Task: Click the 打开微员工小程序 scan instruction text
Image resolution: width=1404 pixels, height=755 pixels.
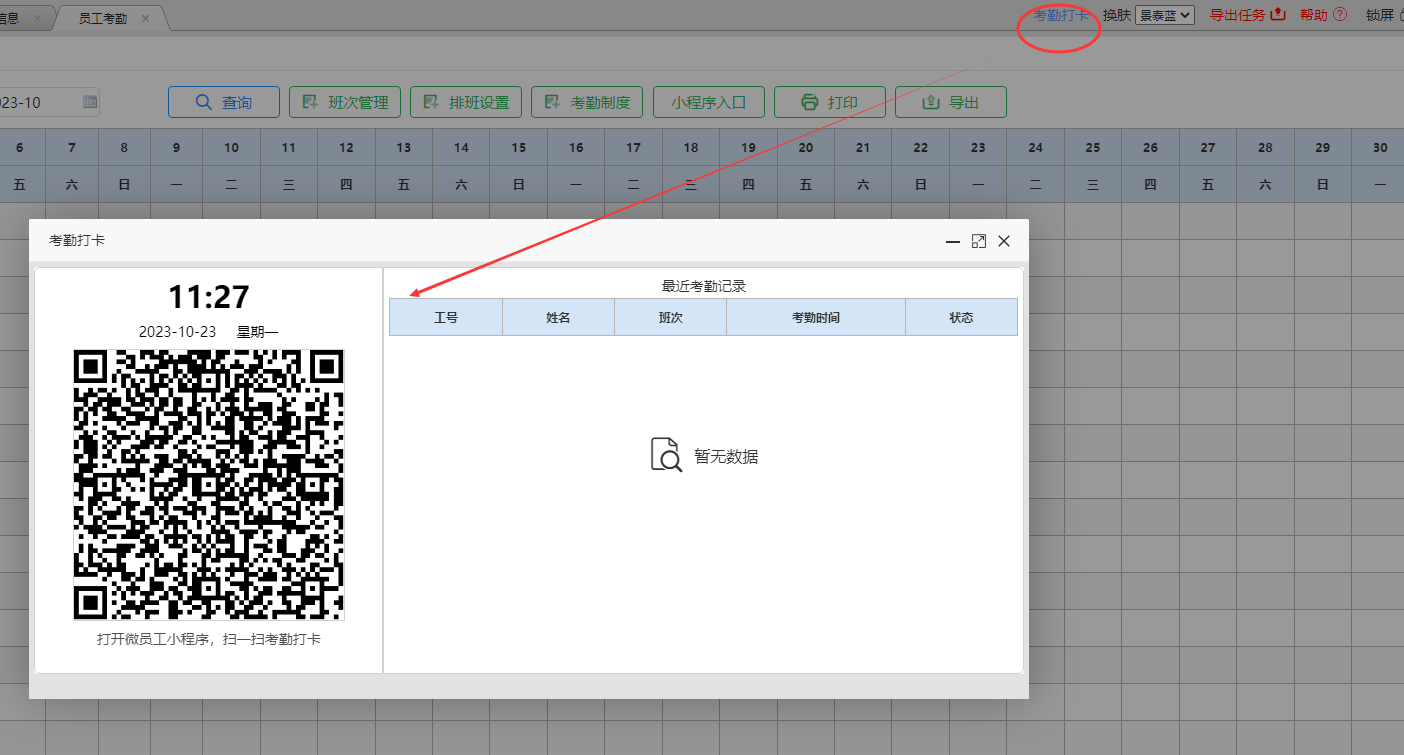Action: pyautogui.click(x=209, y=639)
